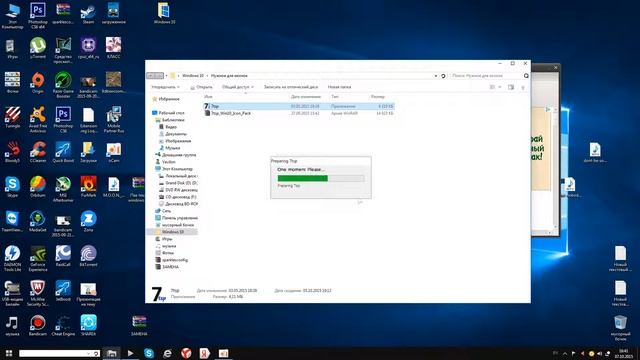The width and height of the screenshot is (640, 360).
Task: Select Избранное in the navigation pane
Action: (x=166, y=99)
